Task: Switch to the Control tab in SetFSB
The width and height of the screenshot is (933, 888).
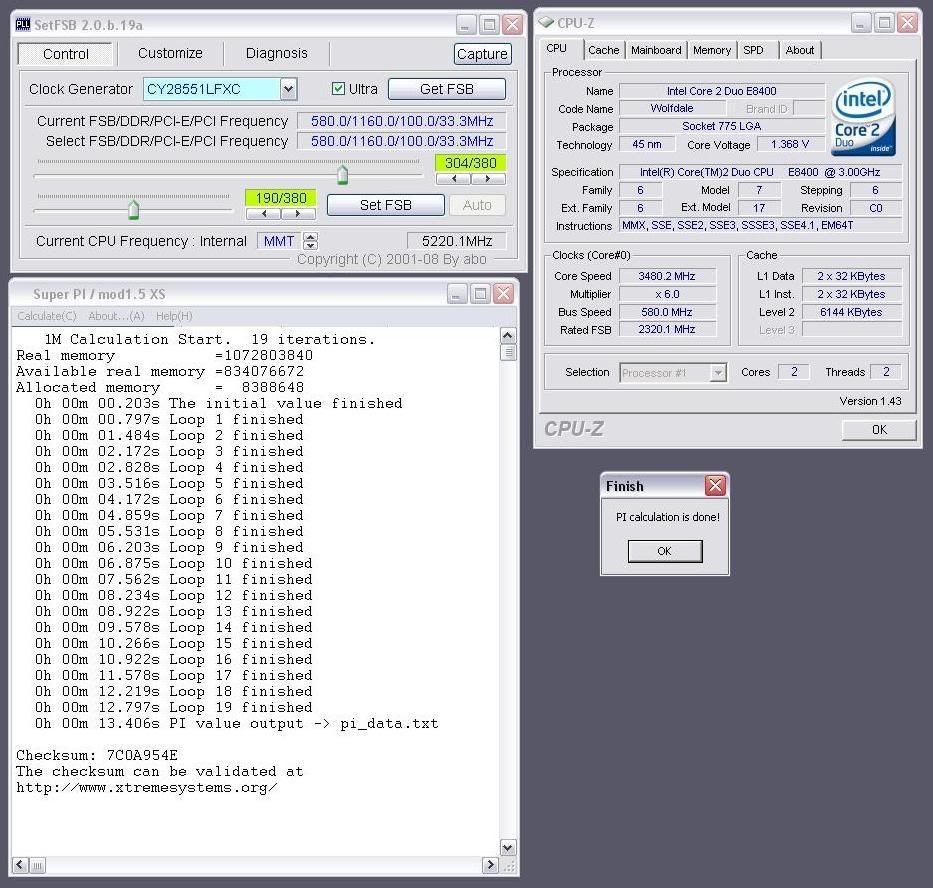Action: coord(65,54)
